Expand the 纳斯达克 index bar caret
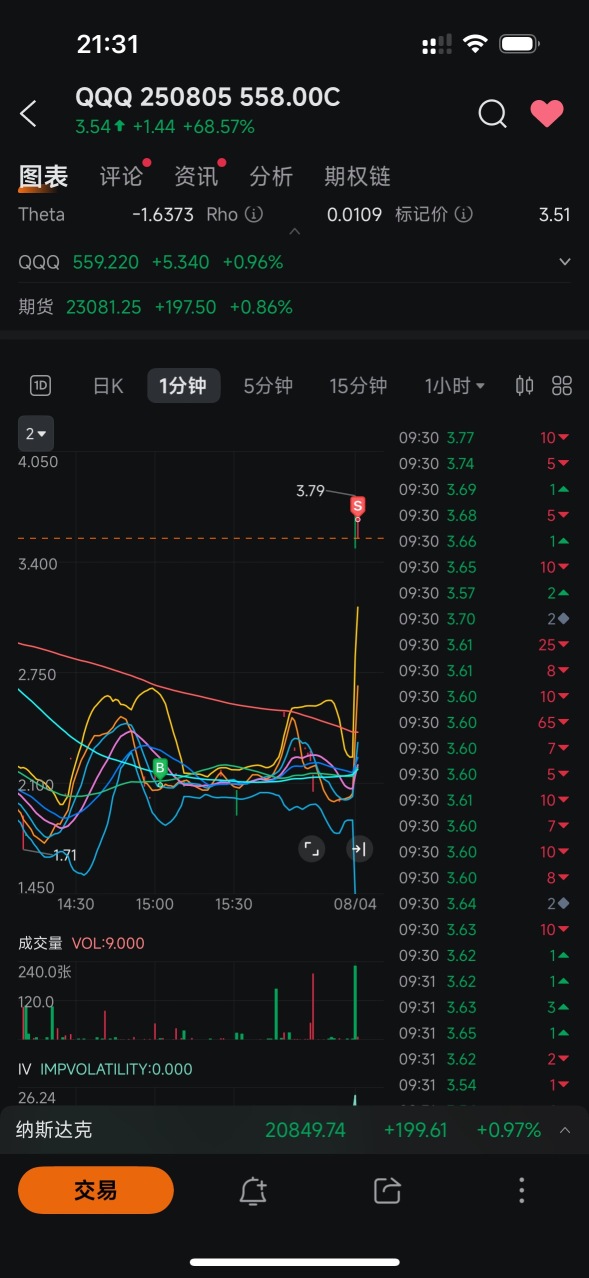The width and height of the screenshot is (589, 1278). 565,1130
